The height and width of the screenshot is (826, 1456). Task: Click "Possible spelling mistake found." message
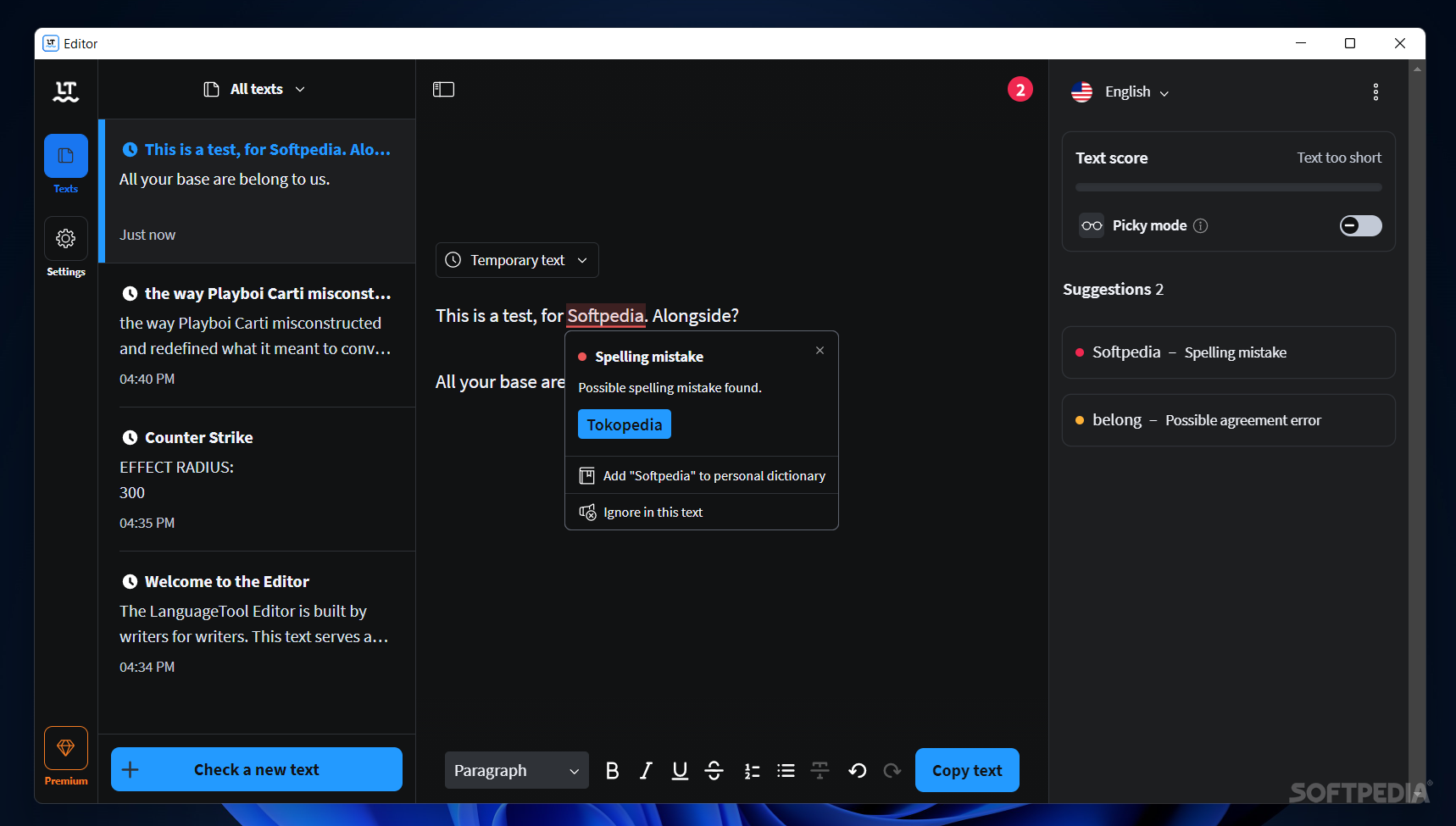[x=670, y=388]
